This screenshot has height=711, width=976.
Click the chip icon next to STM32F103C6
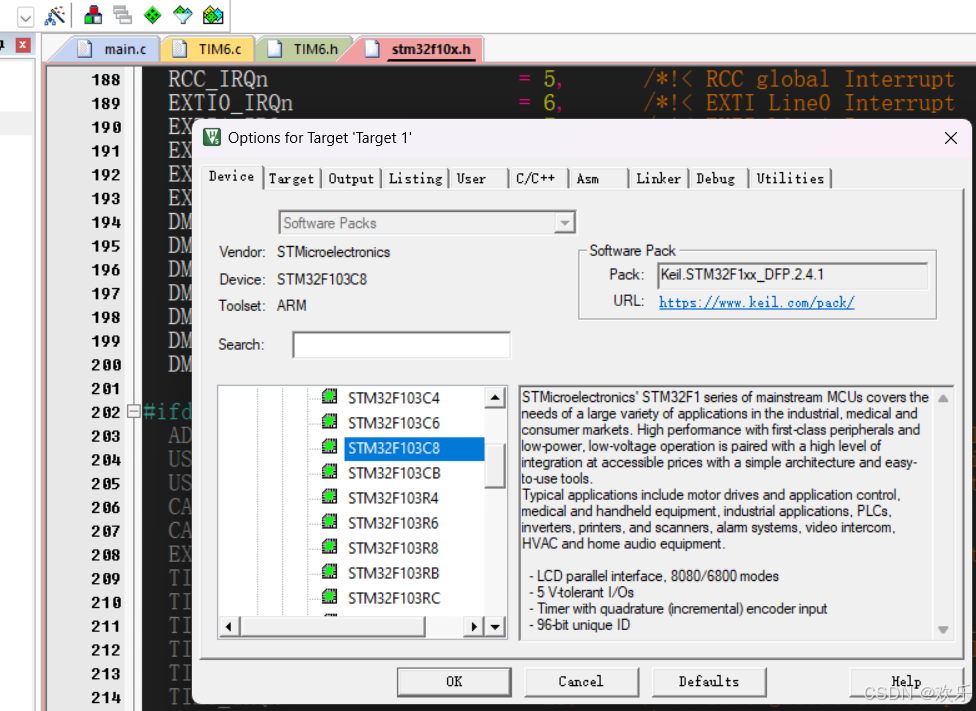329,422
